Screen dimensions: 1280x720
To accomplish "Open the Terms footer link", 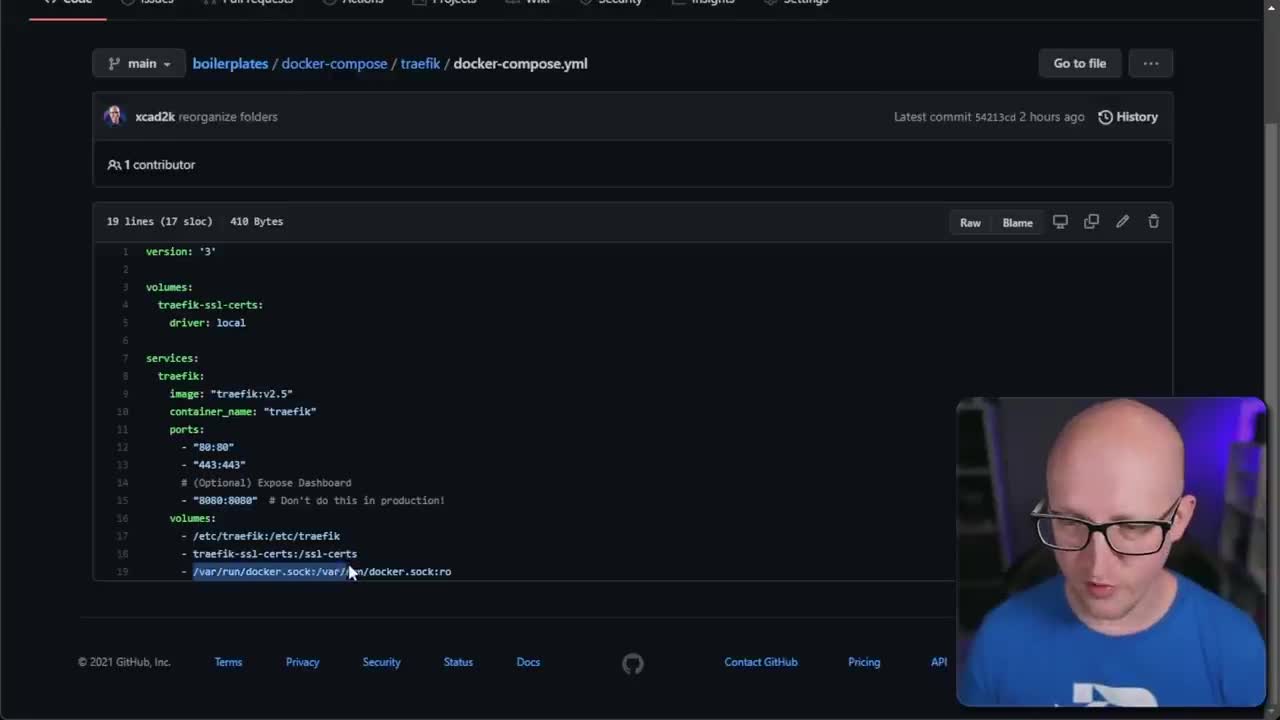I will 228,662.
